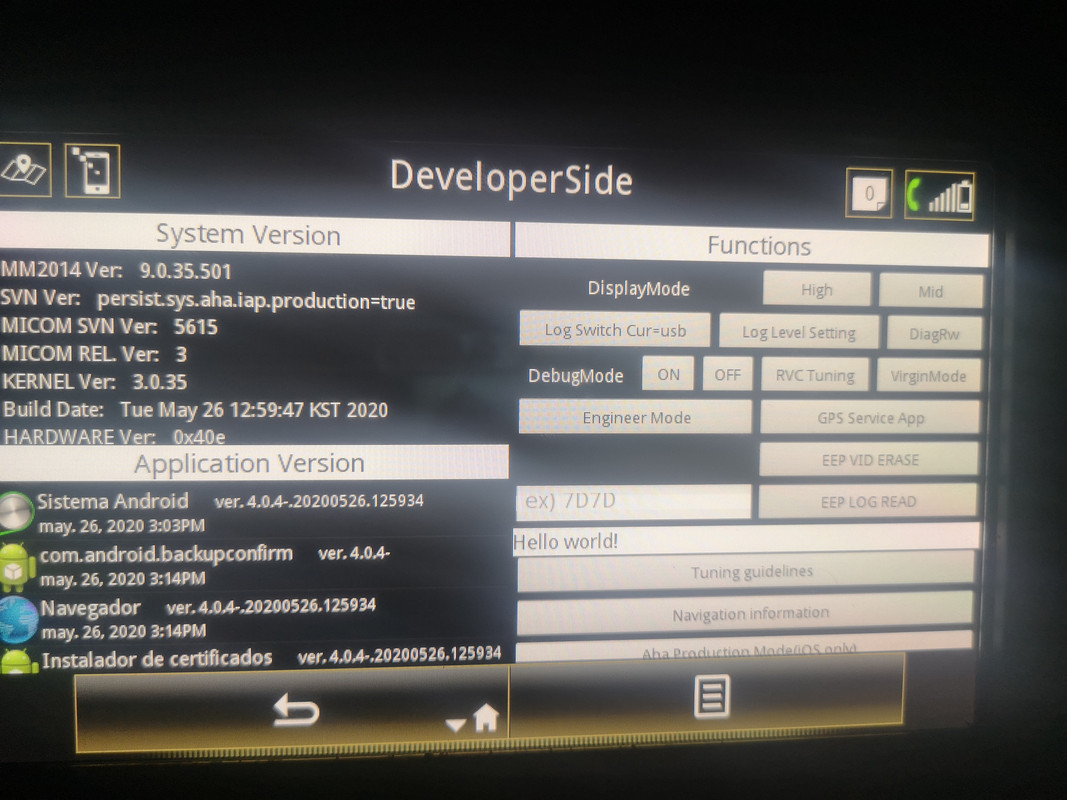Tap the back arrow button

pyautogui.click(x=295, y=712)
